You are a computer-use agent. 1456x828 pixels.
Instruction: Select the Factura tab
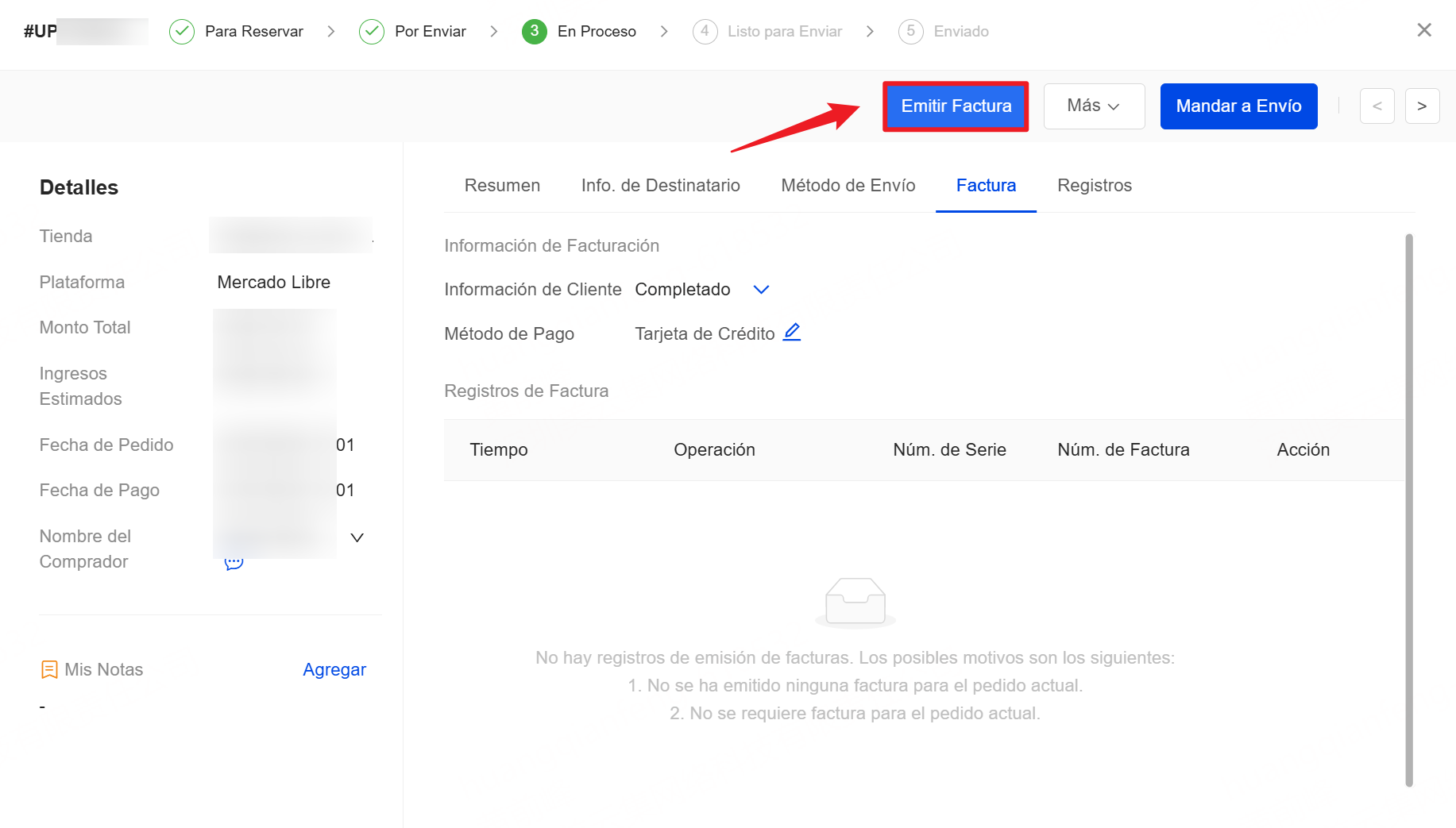pyautogui.click(x=986, y=186)
